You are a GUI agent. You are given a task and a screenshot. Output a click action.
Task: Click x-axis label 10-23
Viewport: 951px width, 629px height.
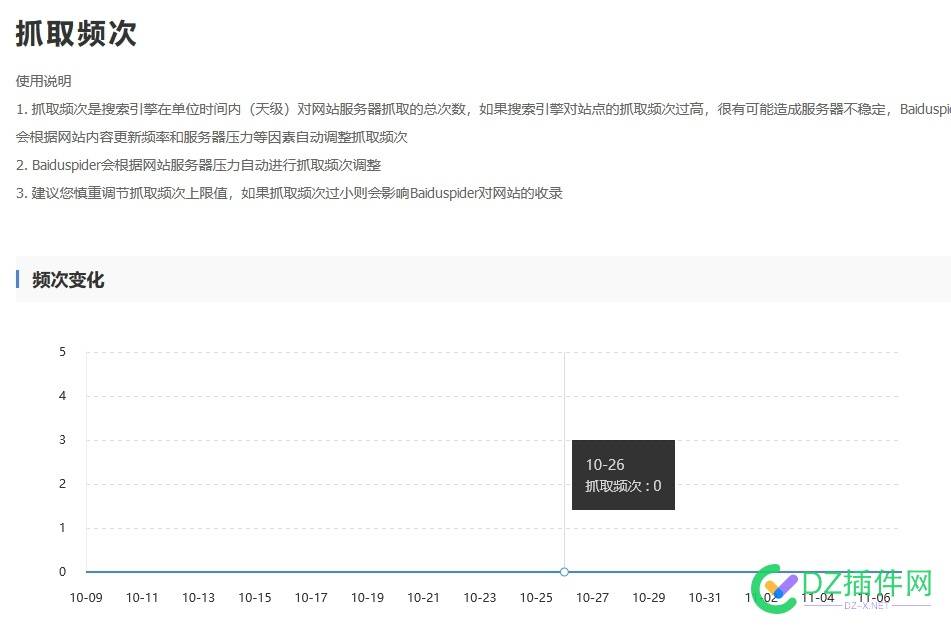click(480, 597)
